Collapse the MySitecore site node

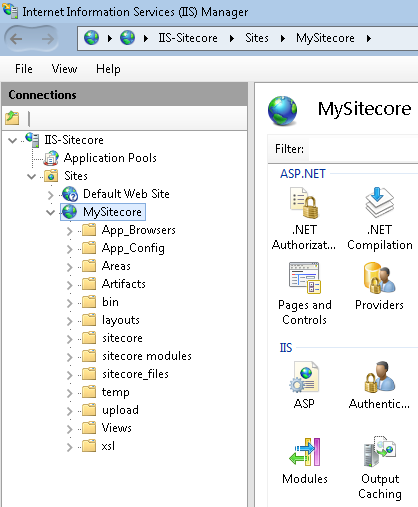click(50, 212)
